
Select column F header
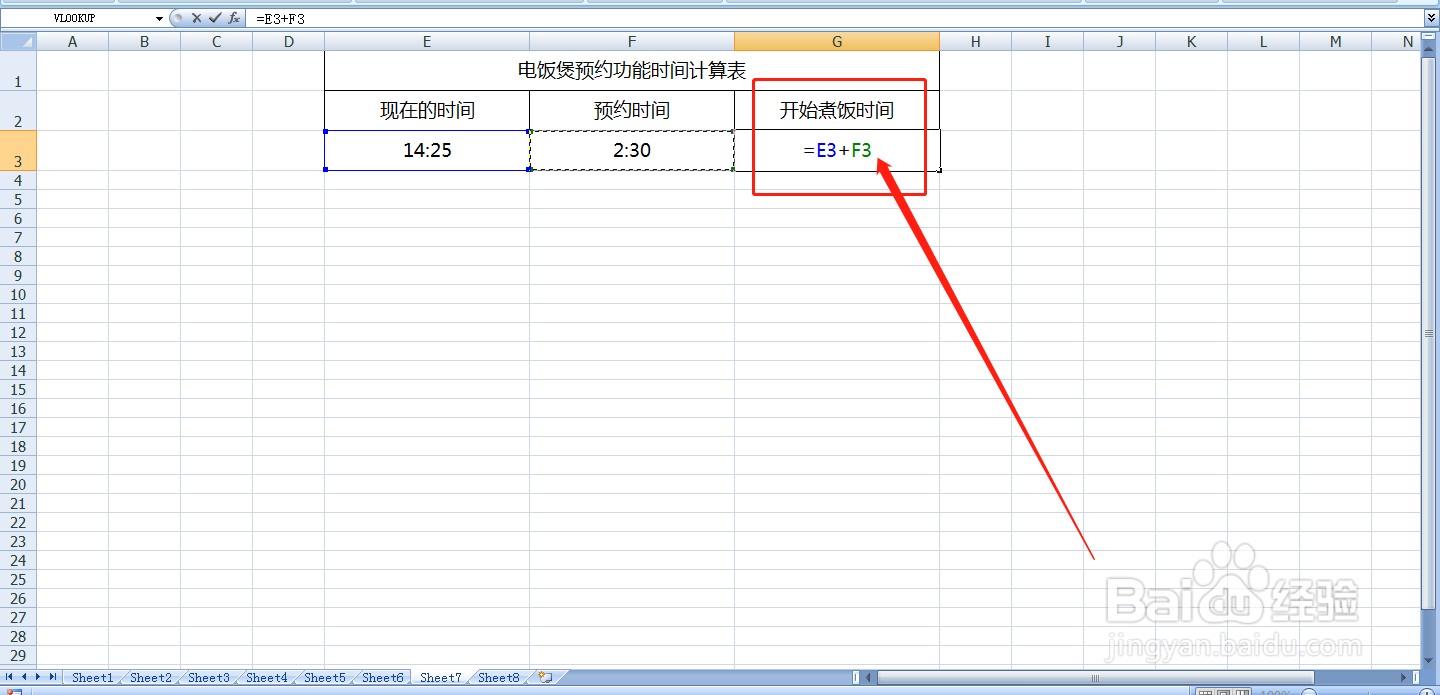coord(632,41)
